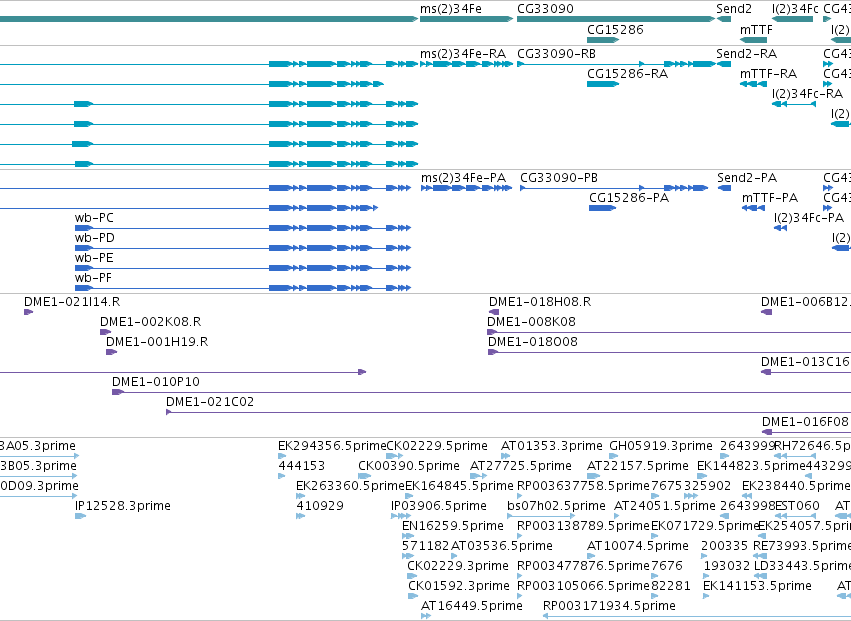Select EST label GH05919.3prime
This screenshot has height=621, width=851.
click(661, 447)
